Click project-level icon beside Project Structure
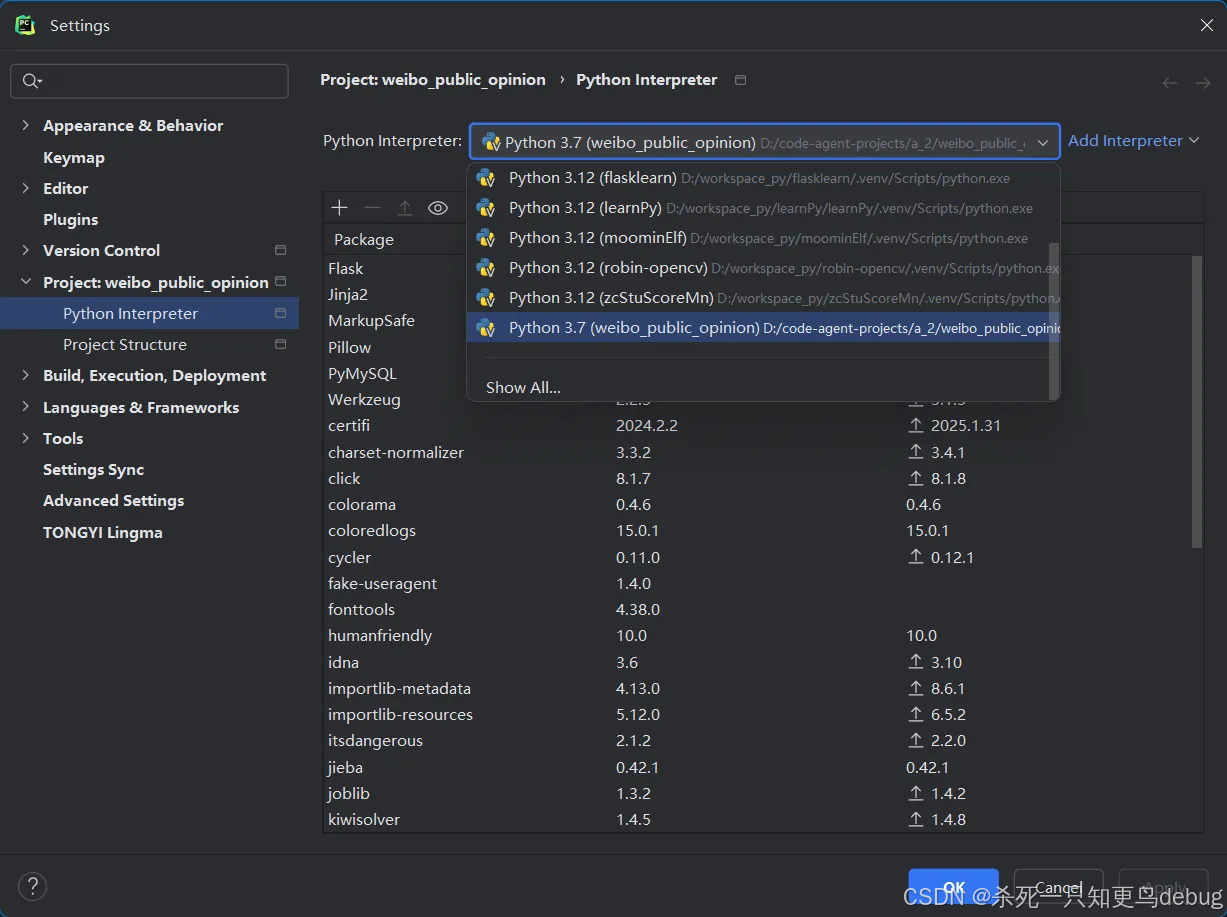 click(280, 344)
